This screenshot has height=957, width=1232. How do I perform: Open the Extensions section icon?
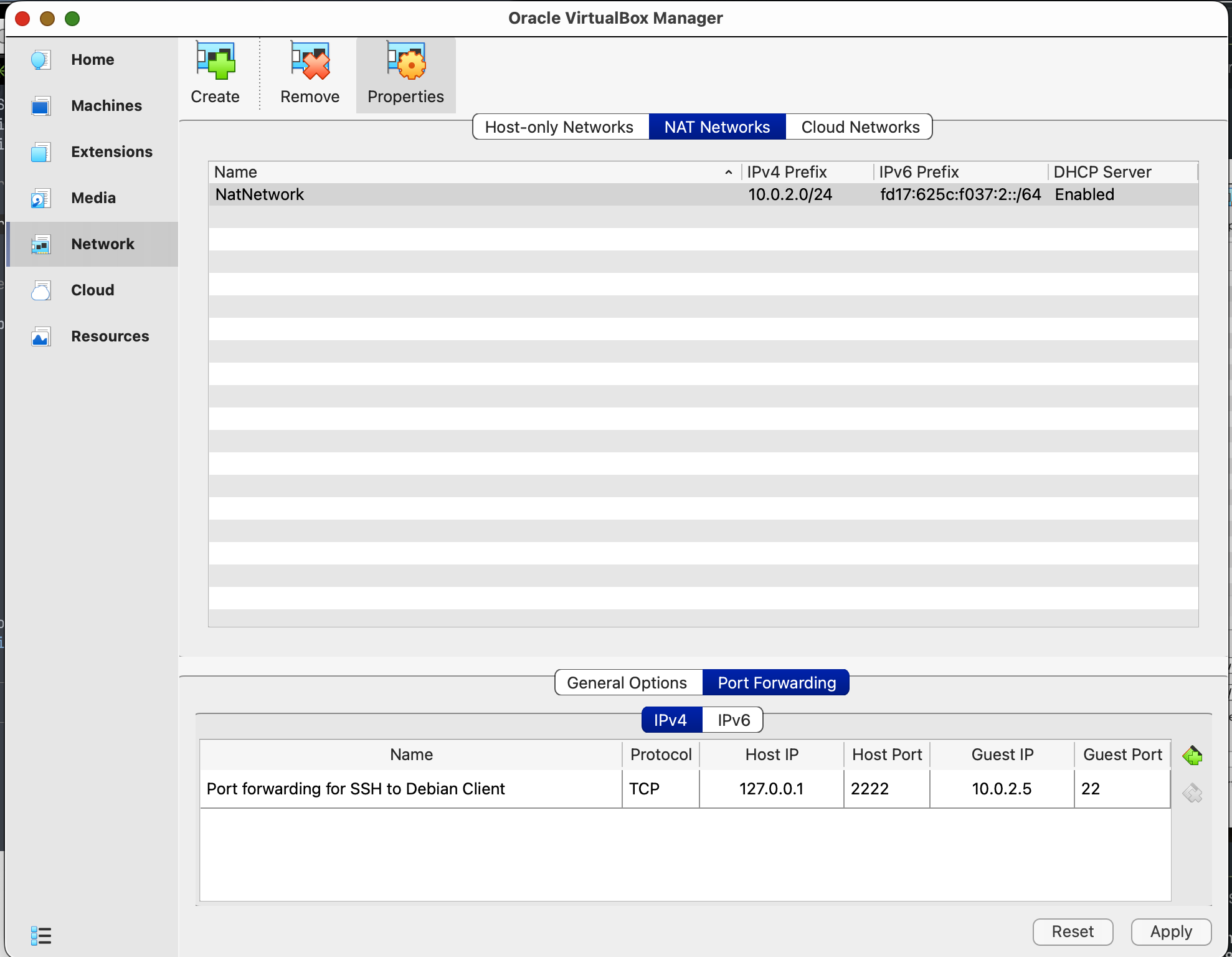tap(40, 151)
